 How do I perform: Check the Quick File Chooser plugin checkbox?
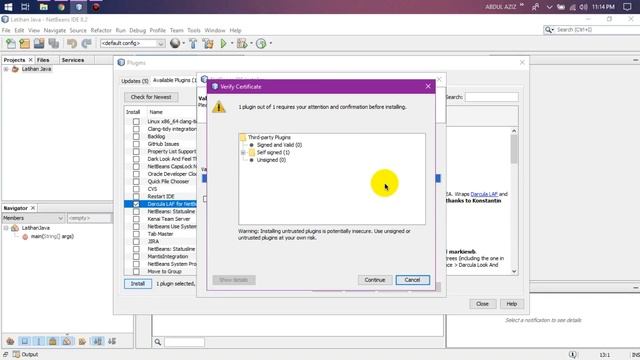click(x=136, y=182)
